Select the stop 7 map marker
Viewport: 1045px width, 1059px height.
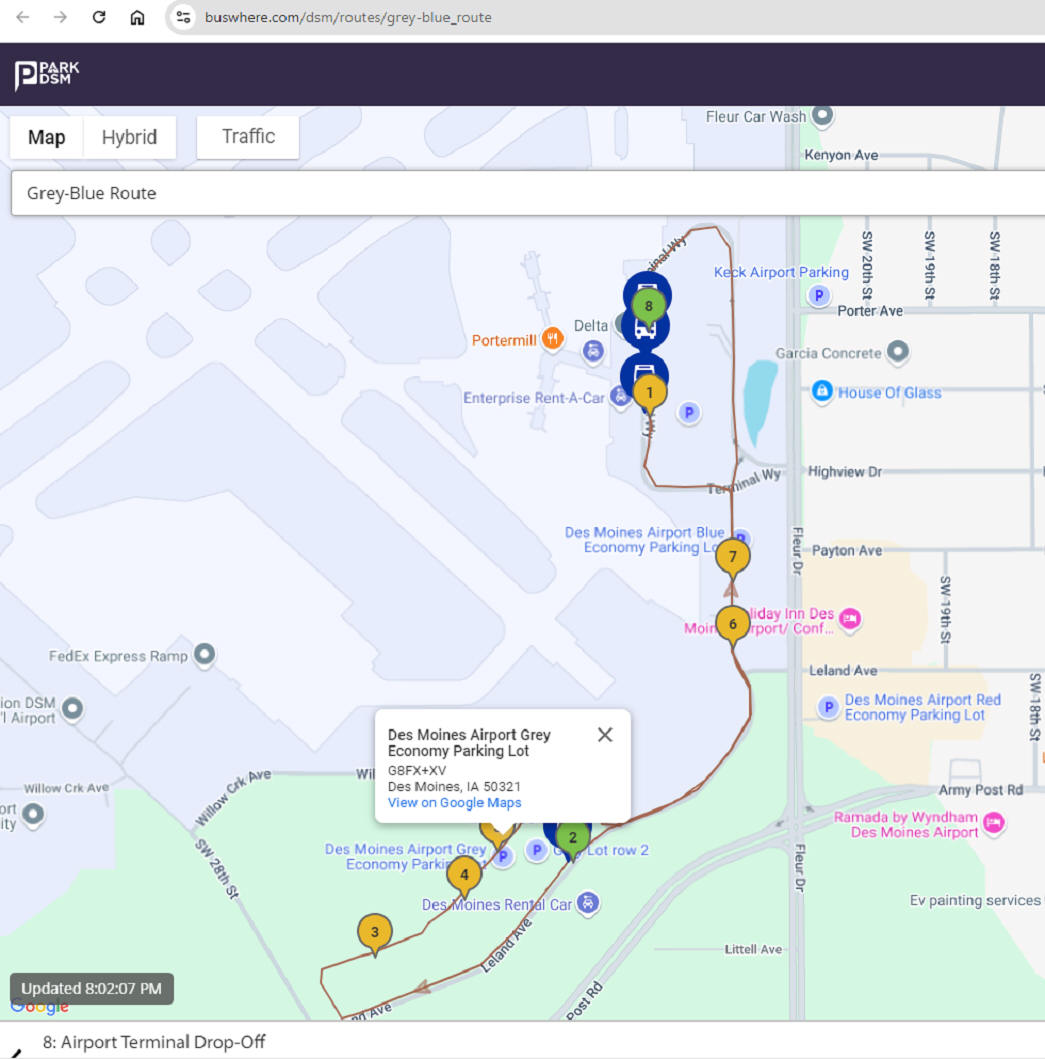coord(733,556)
